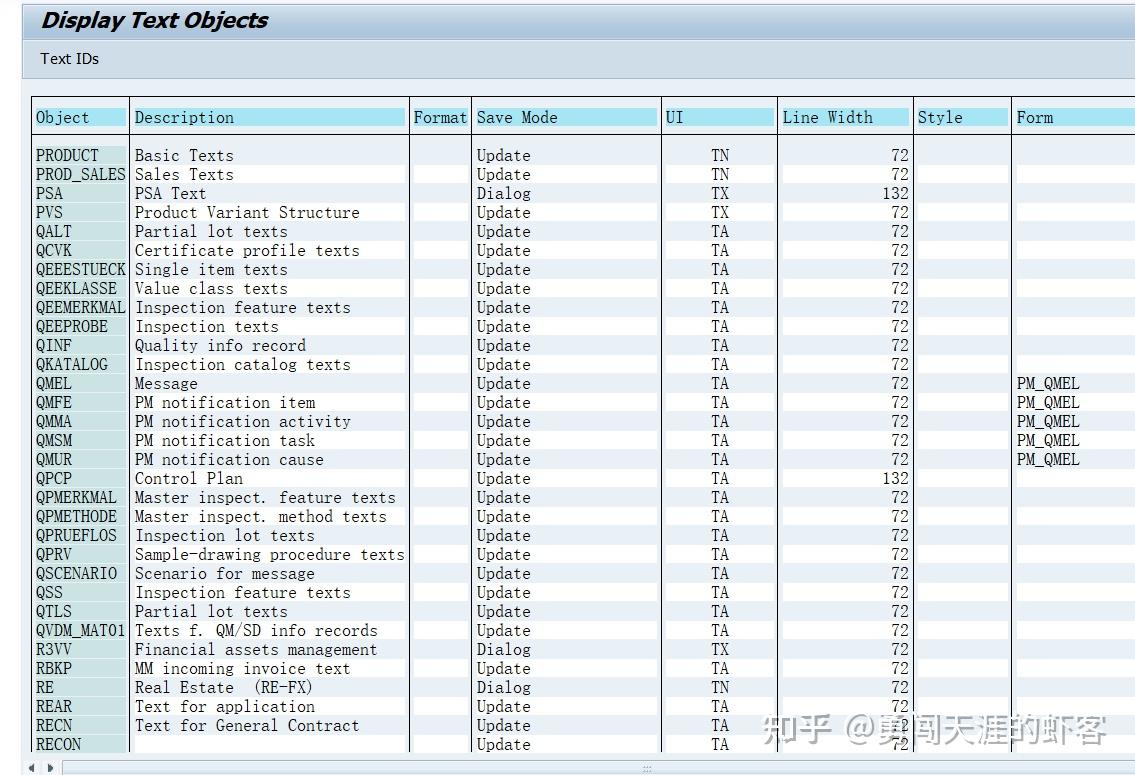The height and width of the screenshot is (775, 1135).
Task: Select the QCVK object row
Action: [x=80, y=250]
